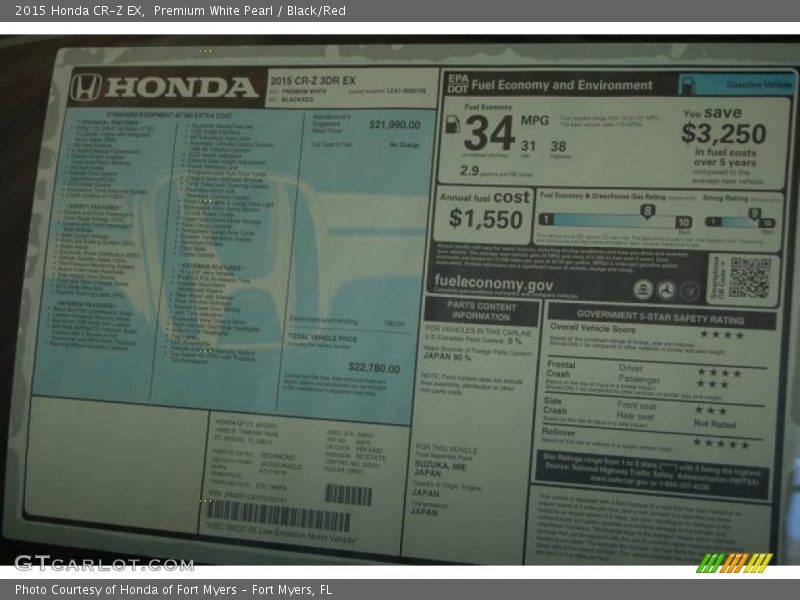Click the Rollover rating stars
800x600 pixels.
[721, 443]
